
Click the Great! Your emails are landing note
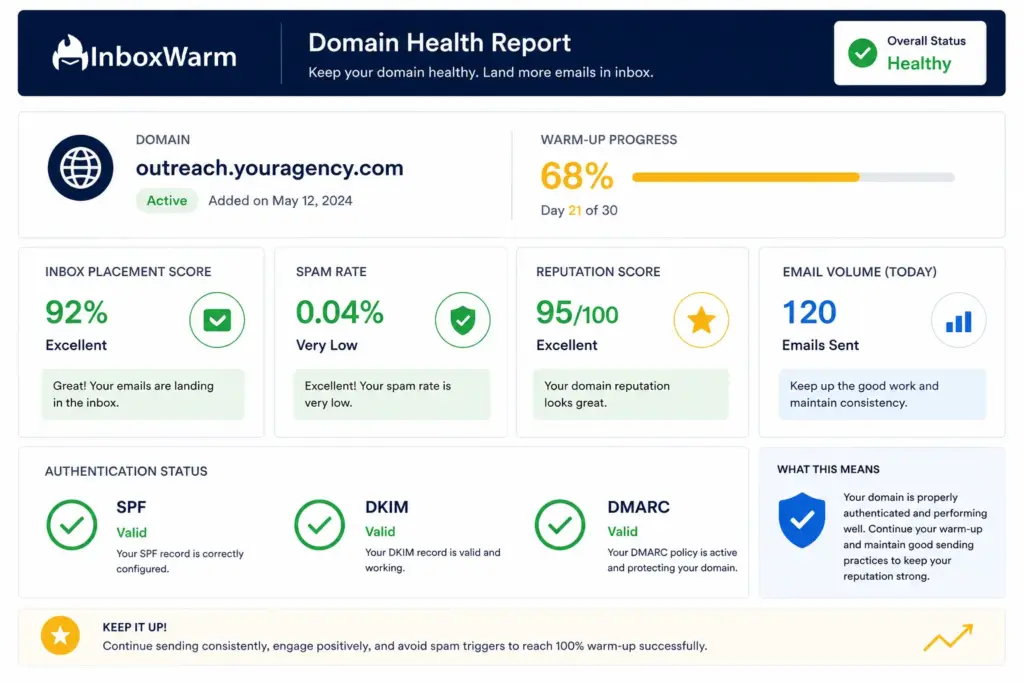[x=144, y=394]
